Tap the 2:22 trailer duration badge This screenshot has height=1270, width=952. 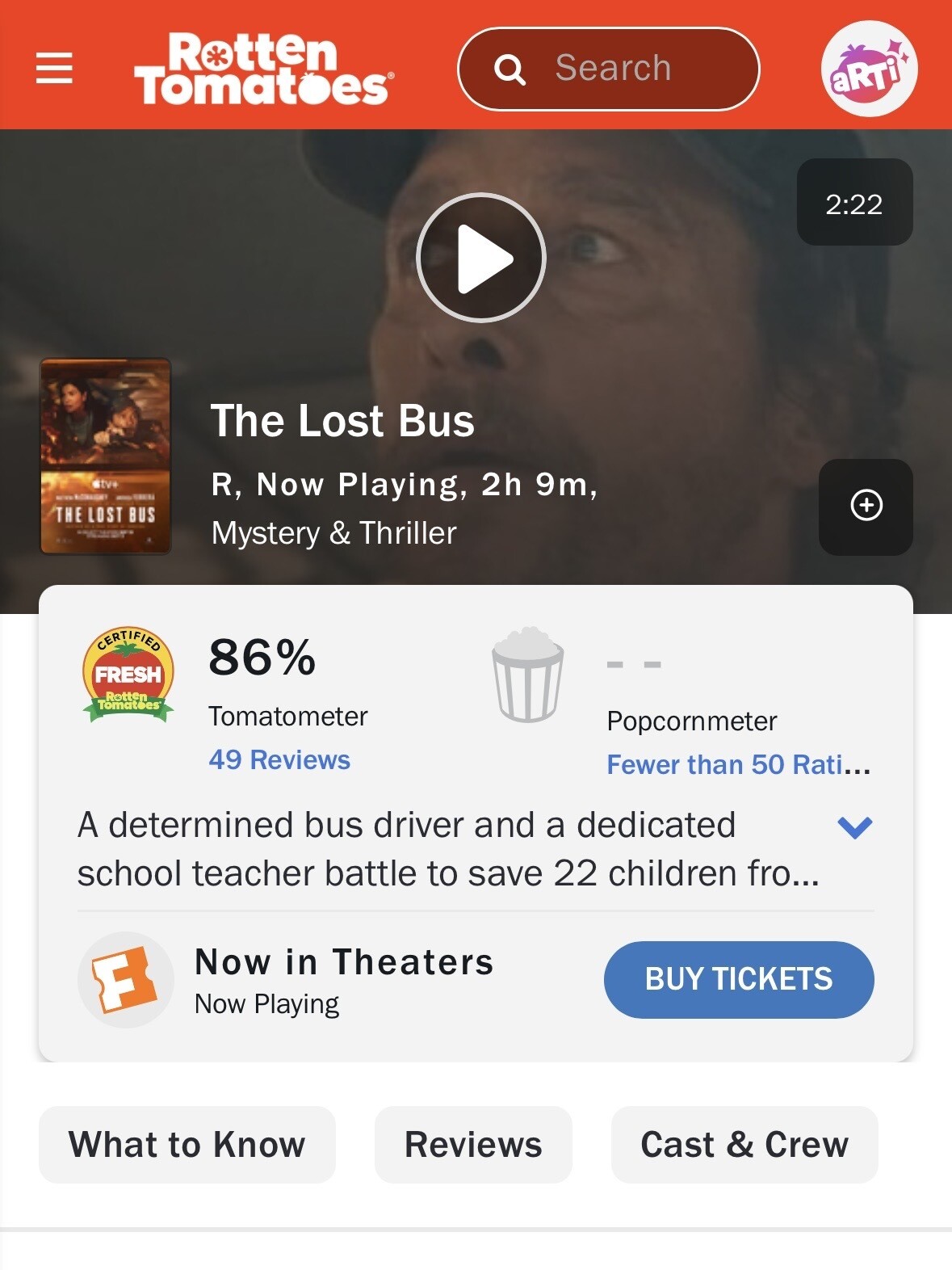854,203
